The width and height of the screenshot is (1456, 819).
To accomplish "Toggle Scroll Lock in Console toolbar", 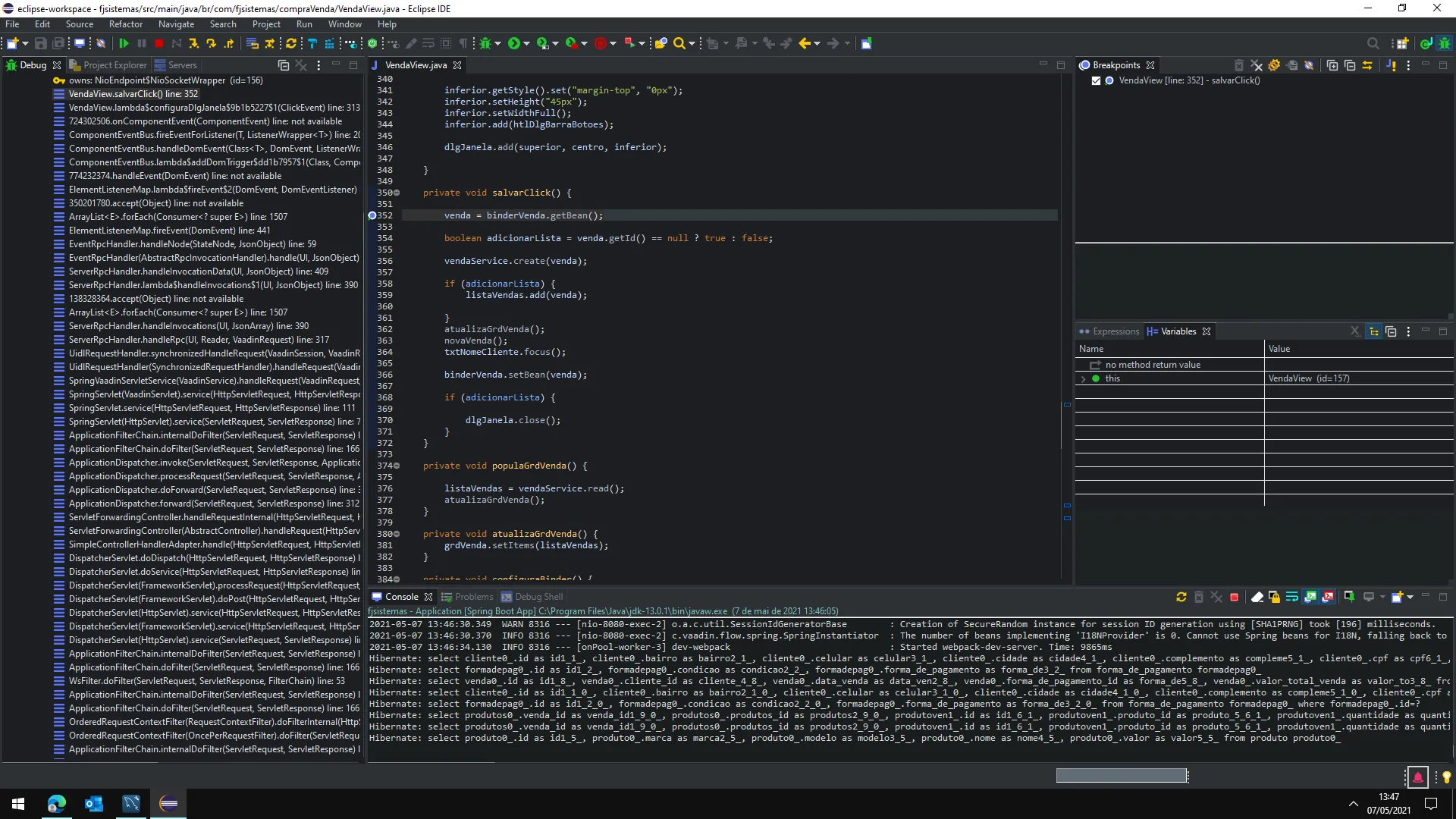I will tap(1274, 598).
